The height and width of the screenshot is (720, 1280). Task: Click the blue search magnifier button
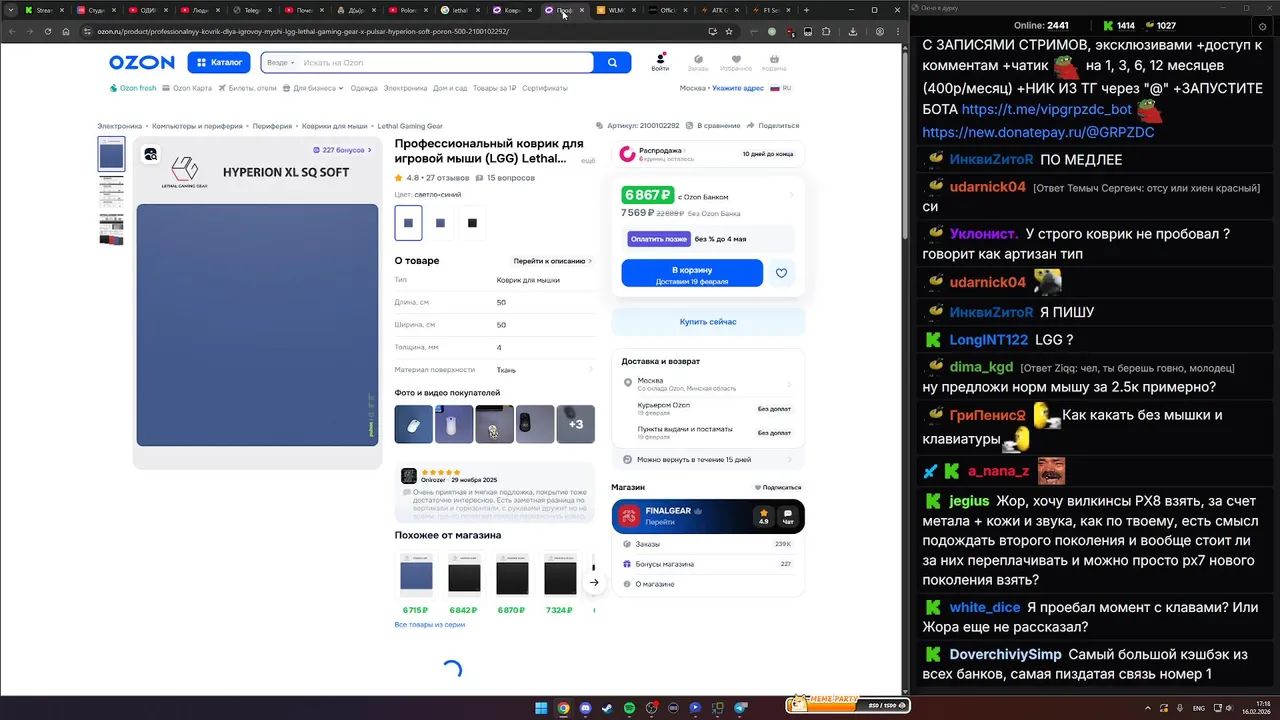coord(613,62)
